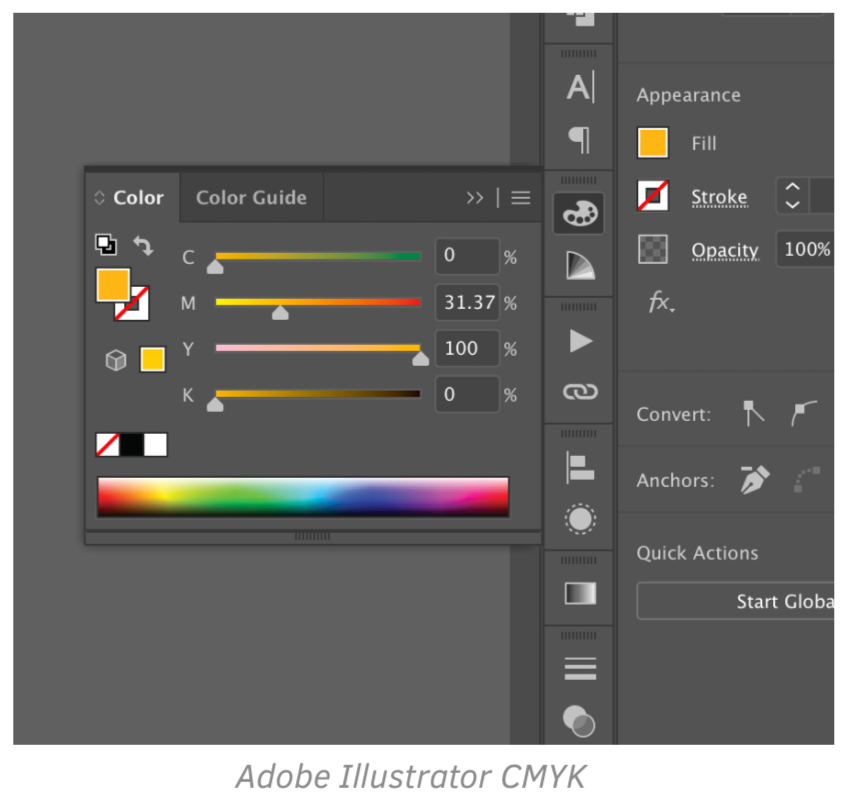This screenshot has width=852, height=794.
Task: Click the Default Fill and Stroke icon
Action: (106, 244)
